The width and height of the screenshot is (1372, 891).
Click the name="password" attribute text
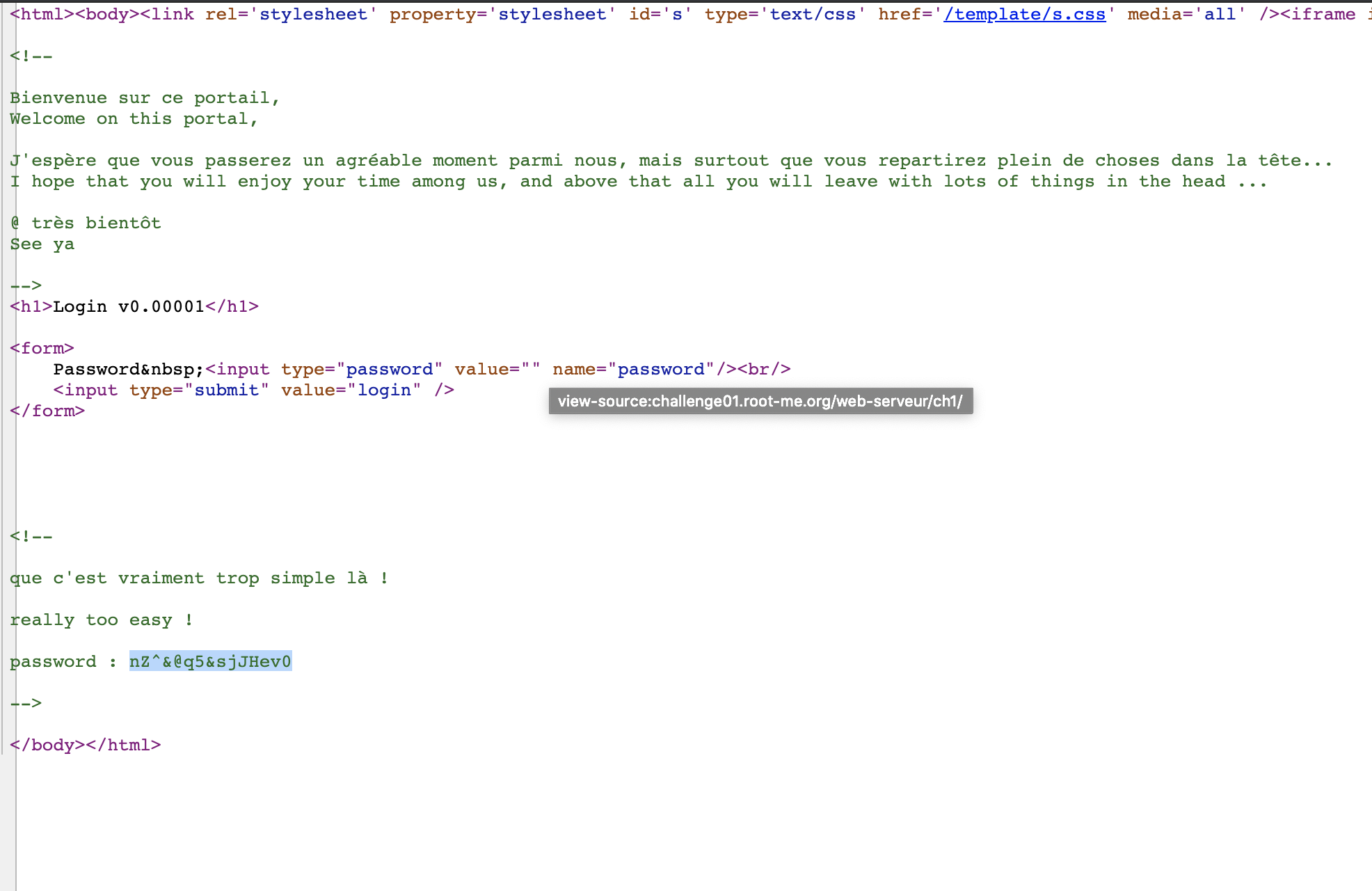pyautogui.click(x=633, y=370)
